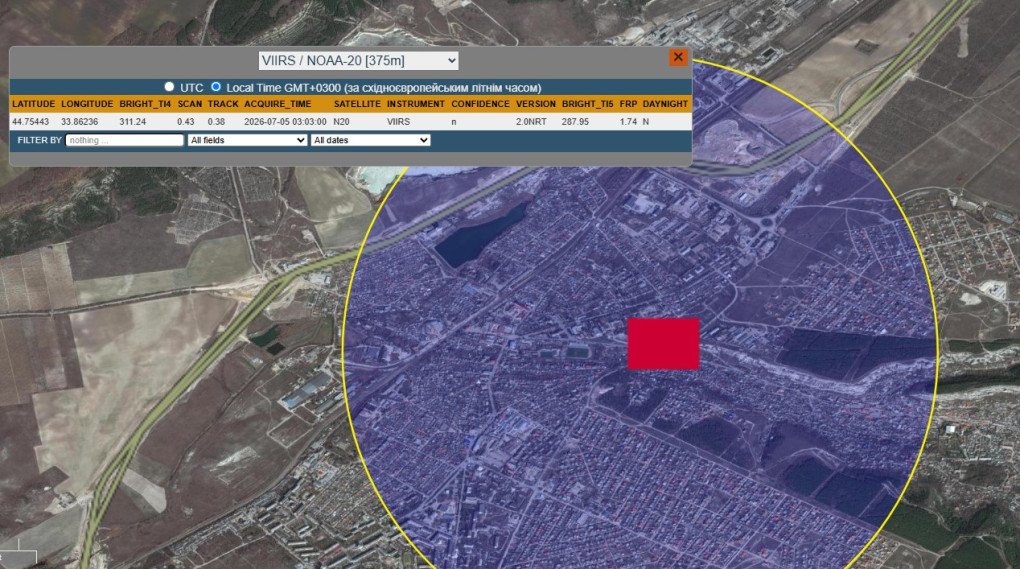Click the satellite value N20
This screenshot has height=569, width=1020.
342,122
